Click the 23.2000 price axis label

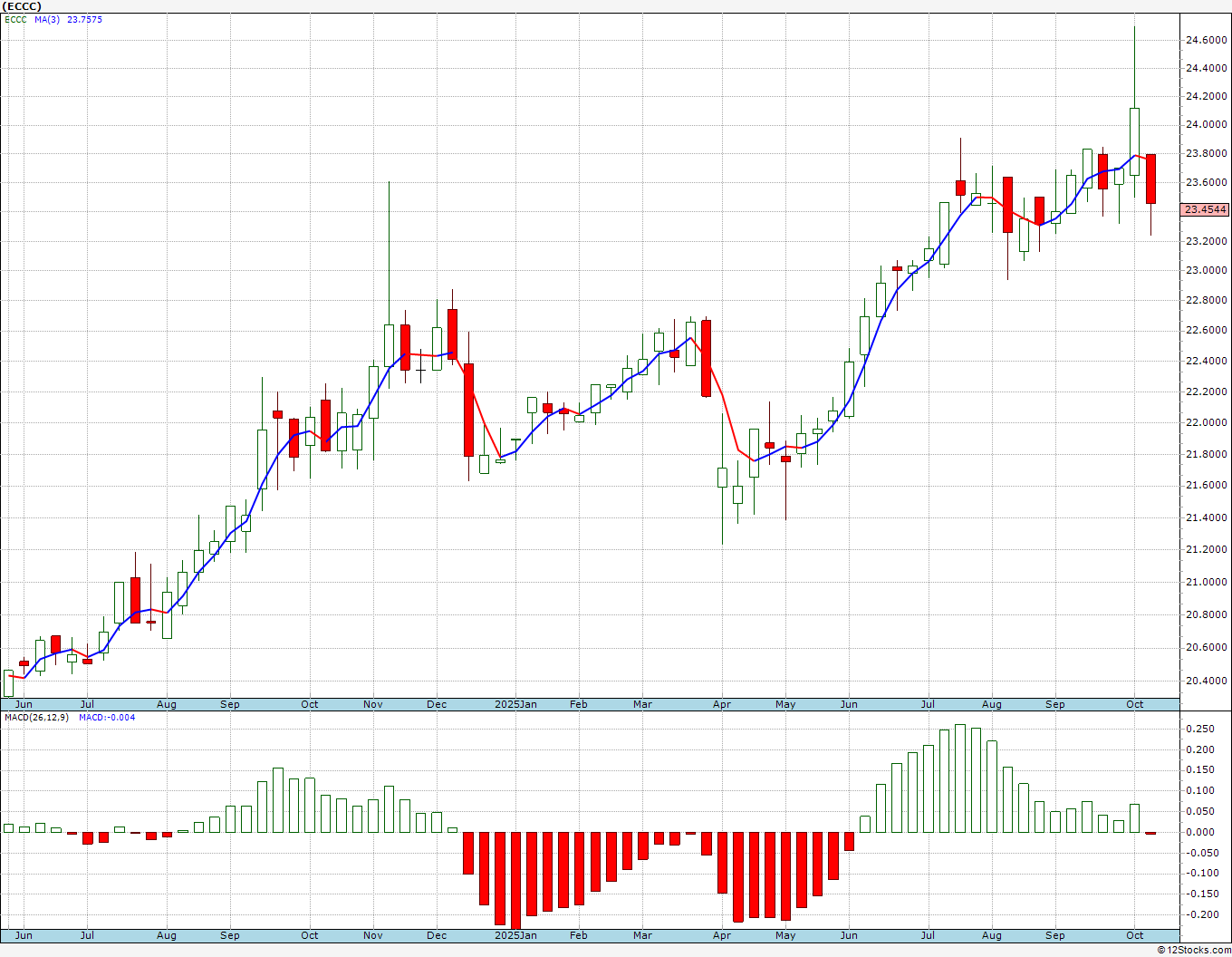point(1206,241)
